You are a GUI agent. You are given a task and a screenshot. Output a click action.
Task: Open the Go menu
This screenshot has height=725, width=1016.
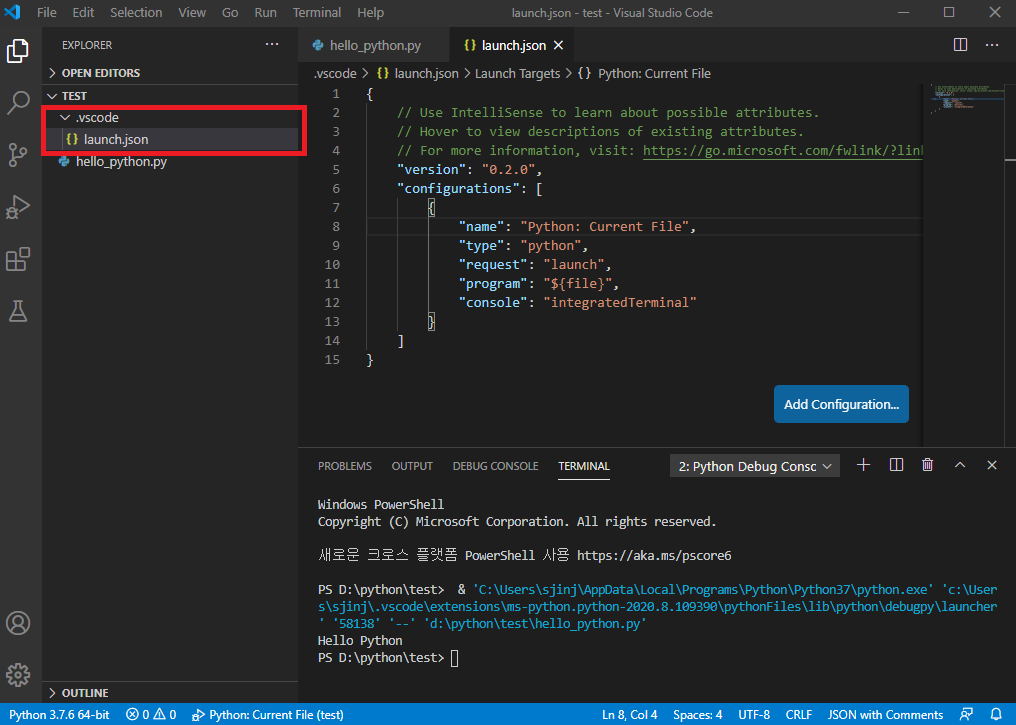pos(230,12)
